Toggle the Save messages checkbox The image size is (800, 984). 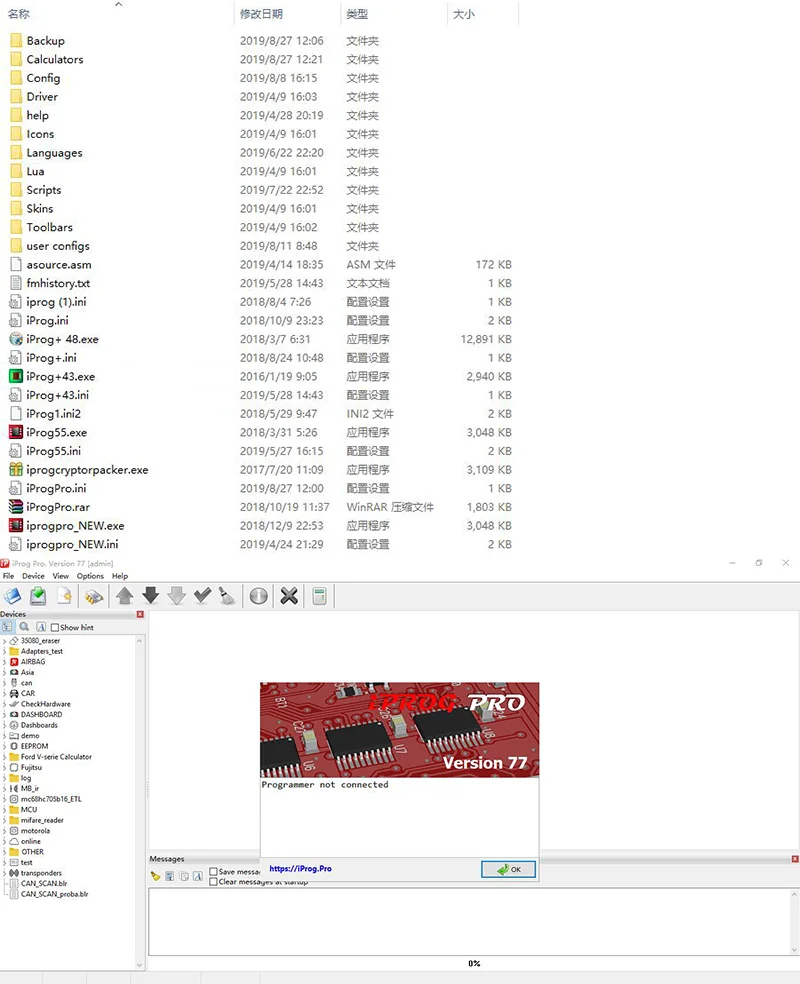213,871
